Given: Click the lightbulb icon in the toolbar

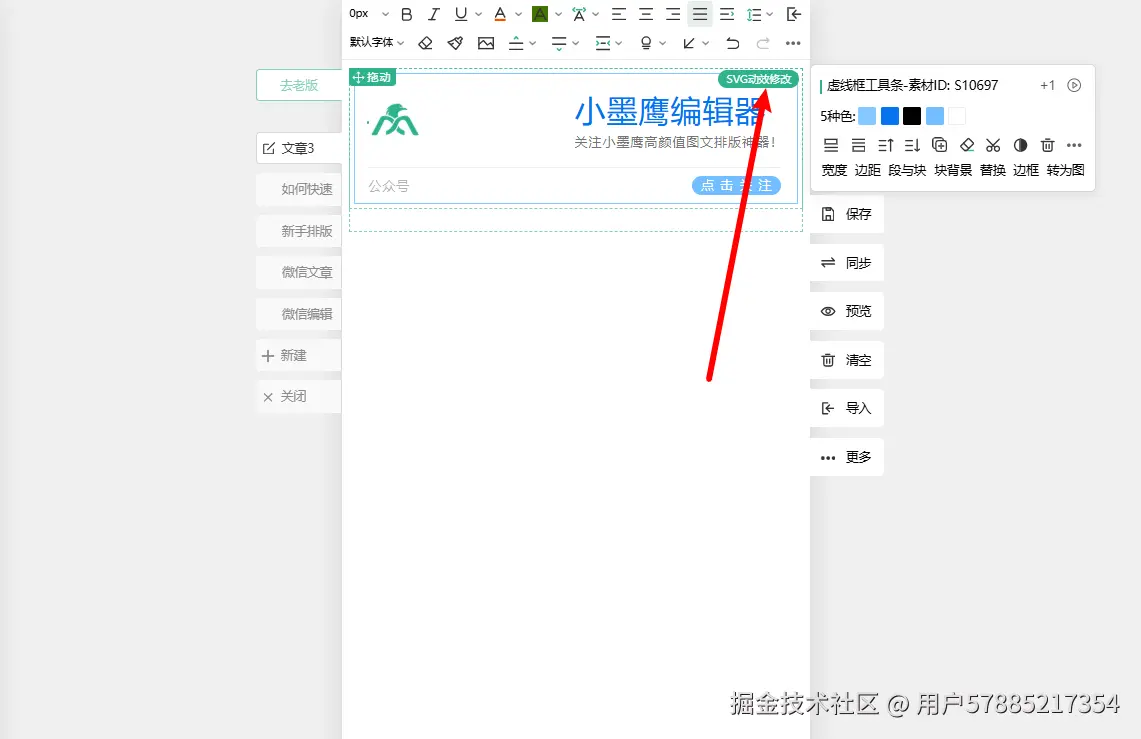Looking at the screenshot, I should pos(645,43).
